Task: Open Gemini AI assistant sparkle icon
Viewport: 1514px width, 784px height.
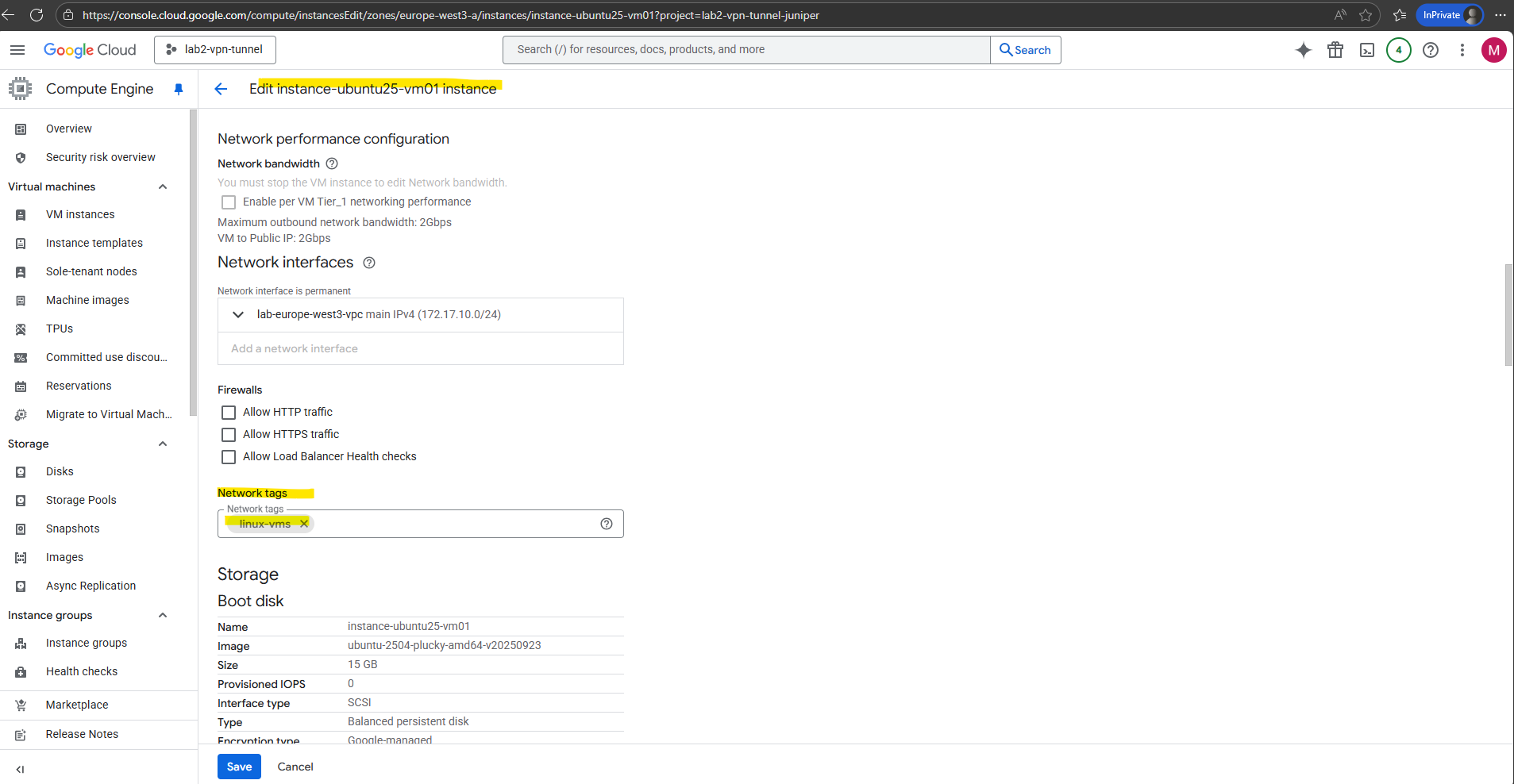Action: click(1304, 50)
